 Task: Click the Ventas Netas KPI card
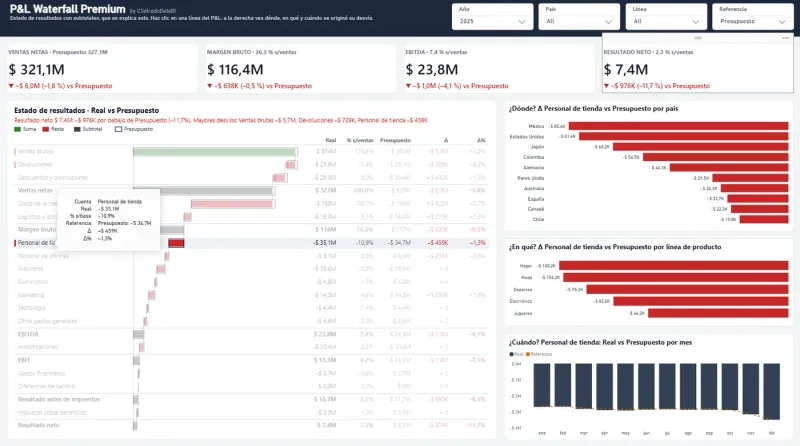click(x=102, y=69)
